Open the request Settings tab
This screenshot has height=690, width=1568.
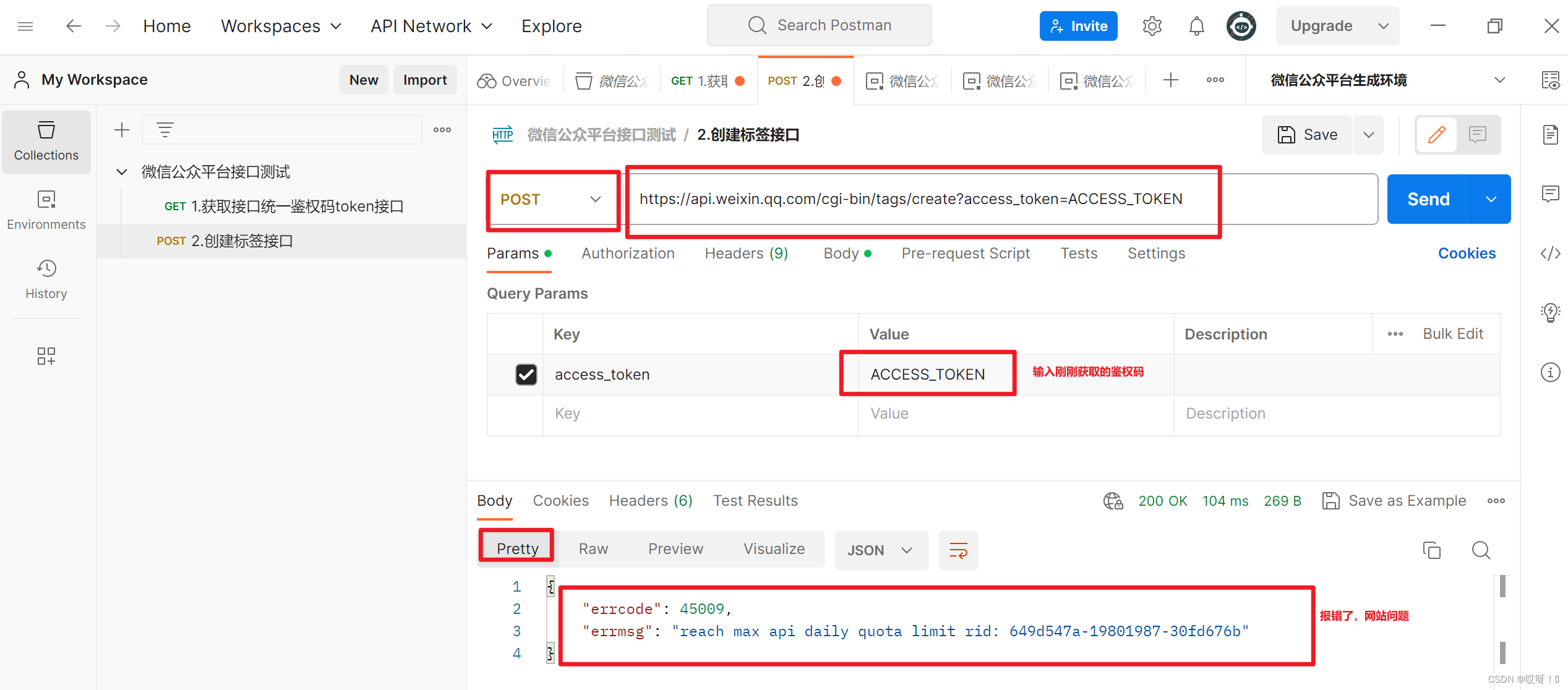click(1156, 253)
